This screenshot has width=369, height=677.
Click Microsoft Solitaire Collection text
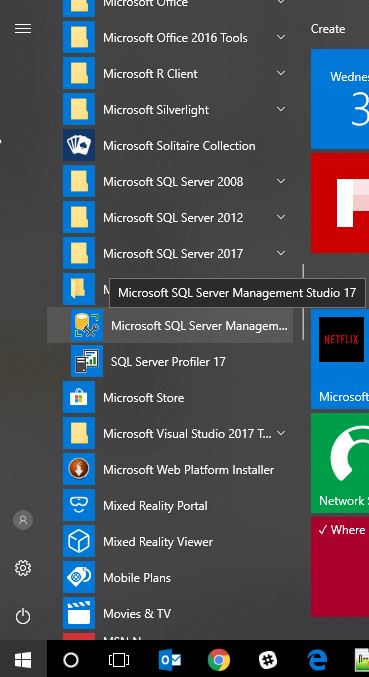pyautogui.click(x=179, y=146)
